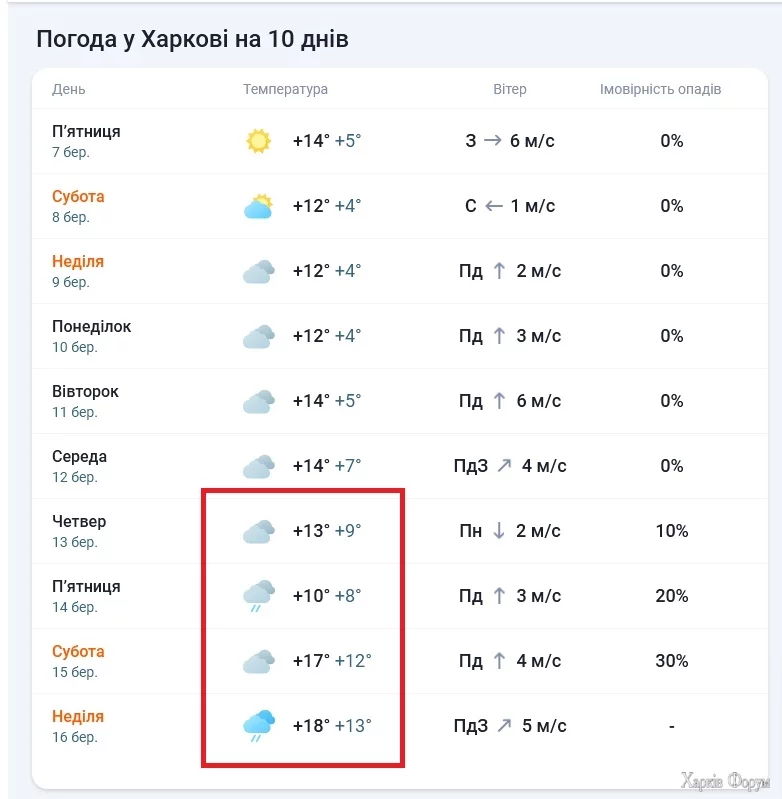
Task: Open the Субота 15 бер. day link
Action: 78,652
